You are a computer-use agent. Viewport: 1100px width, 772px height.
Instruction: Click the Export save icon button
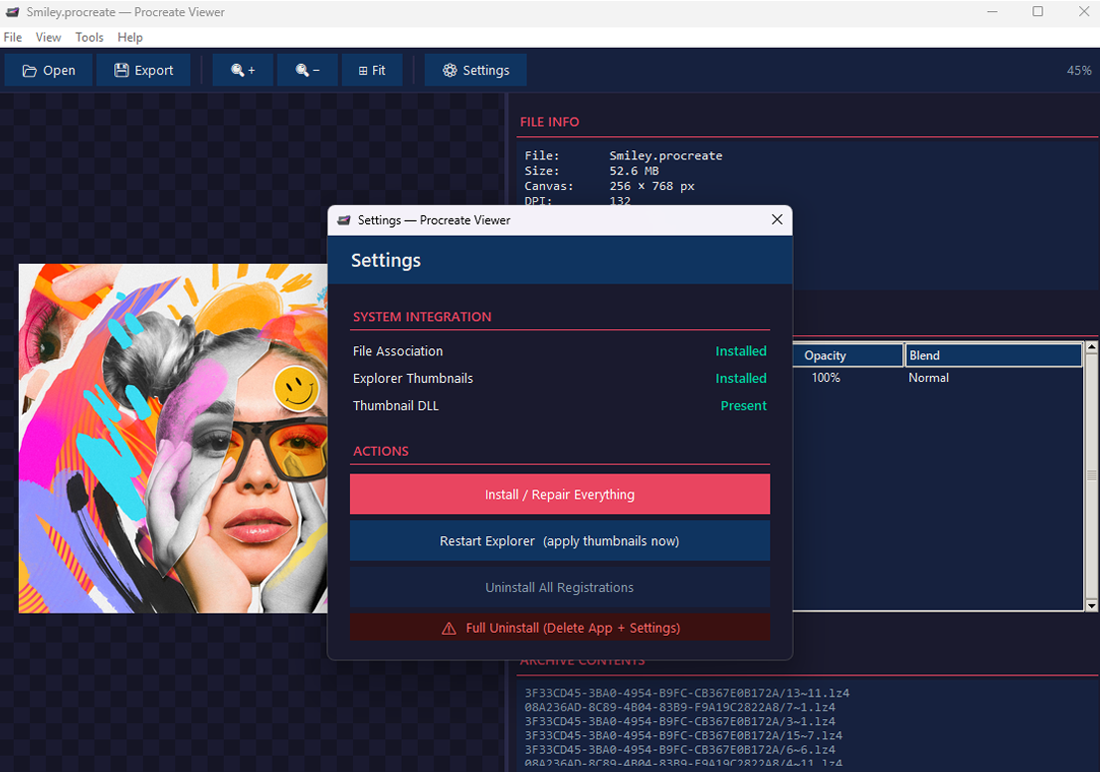point(143,70)
